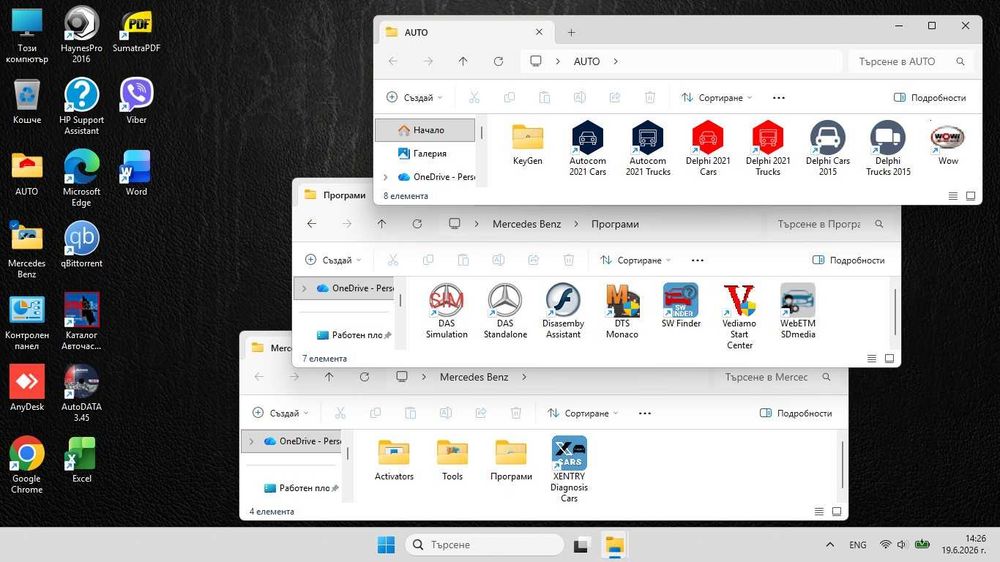Go up one level in AUTO window
The image size is (1000, 562).
pyautogui.click(x=463, y=61)
